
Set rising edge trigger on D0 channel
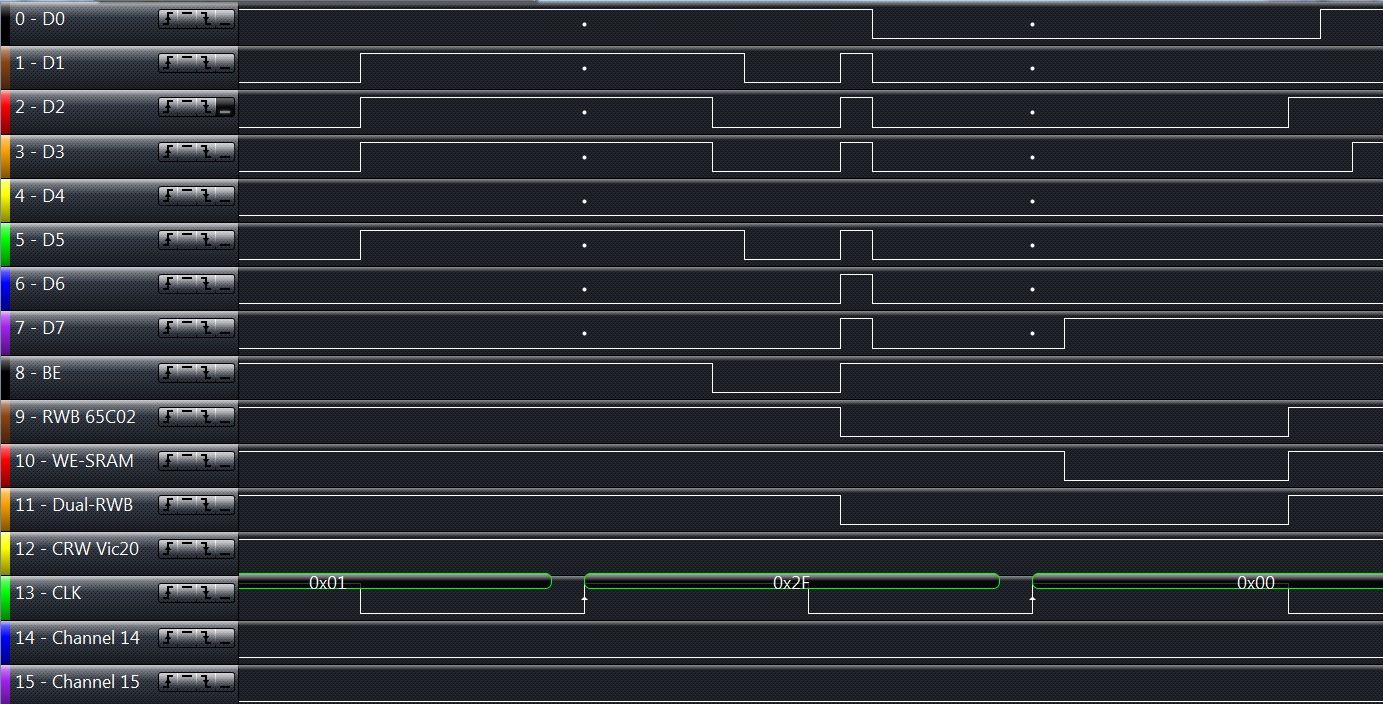tap(168, 20)
